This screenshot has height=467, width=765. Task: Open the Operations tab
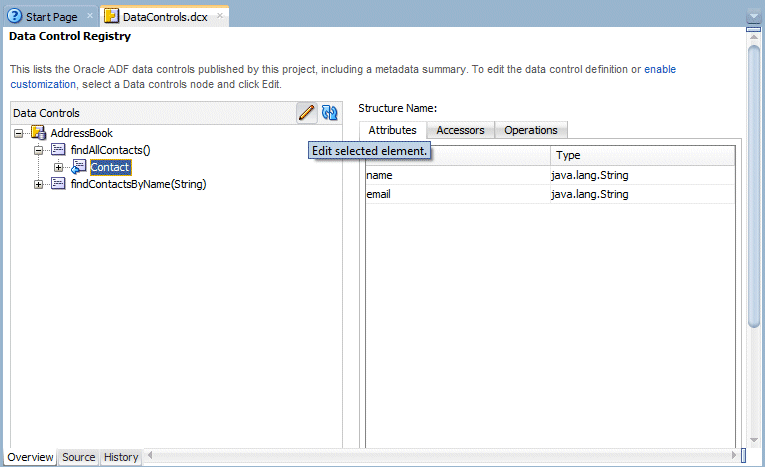click(531, 130)
